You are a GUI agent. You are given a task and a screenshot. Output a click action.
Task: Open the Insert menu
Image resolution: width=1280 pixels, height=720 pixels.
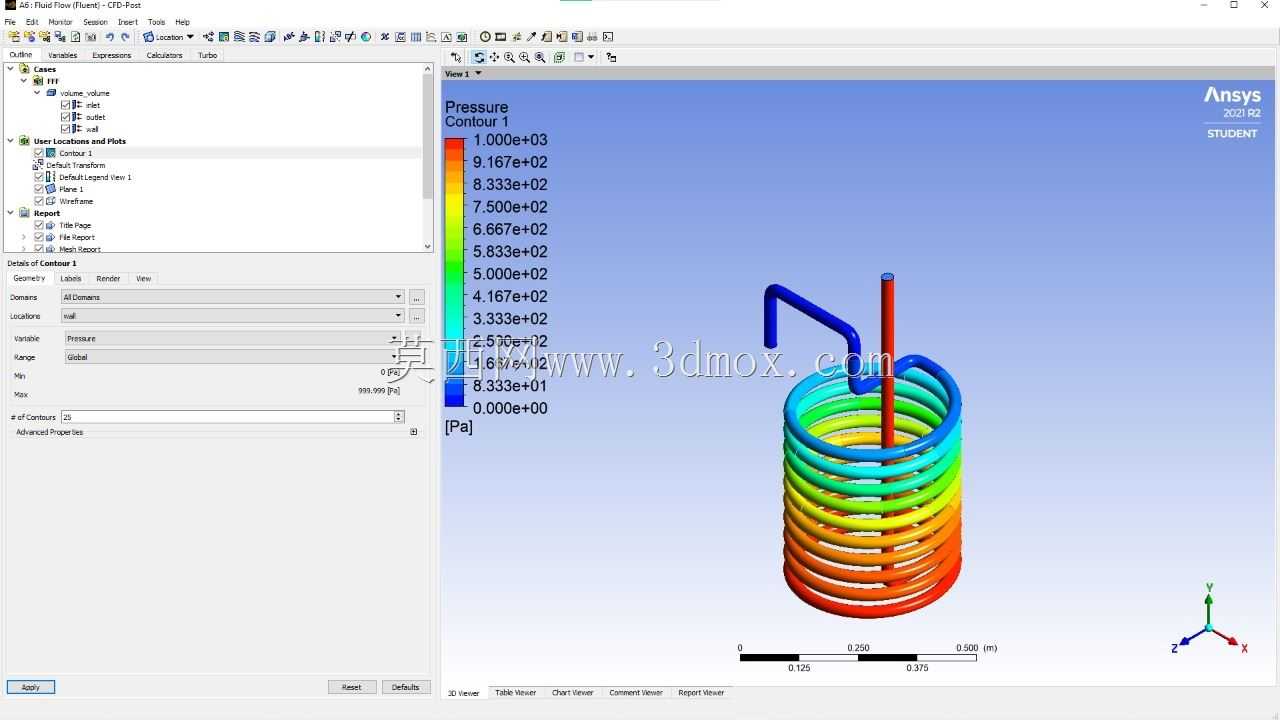click(128, 22)
